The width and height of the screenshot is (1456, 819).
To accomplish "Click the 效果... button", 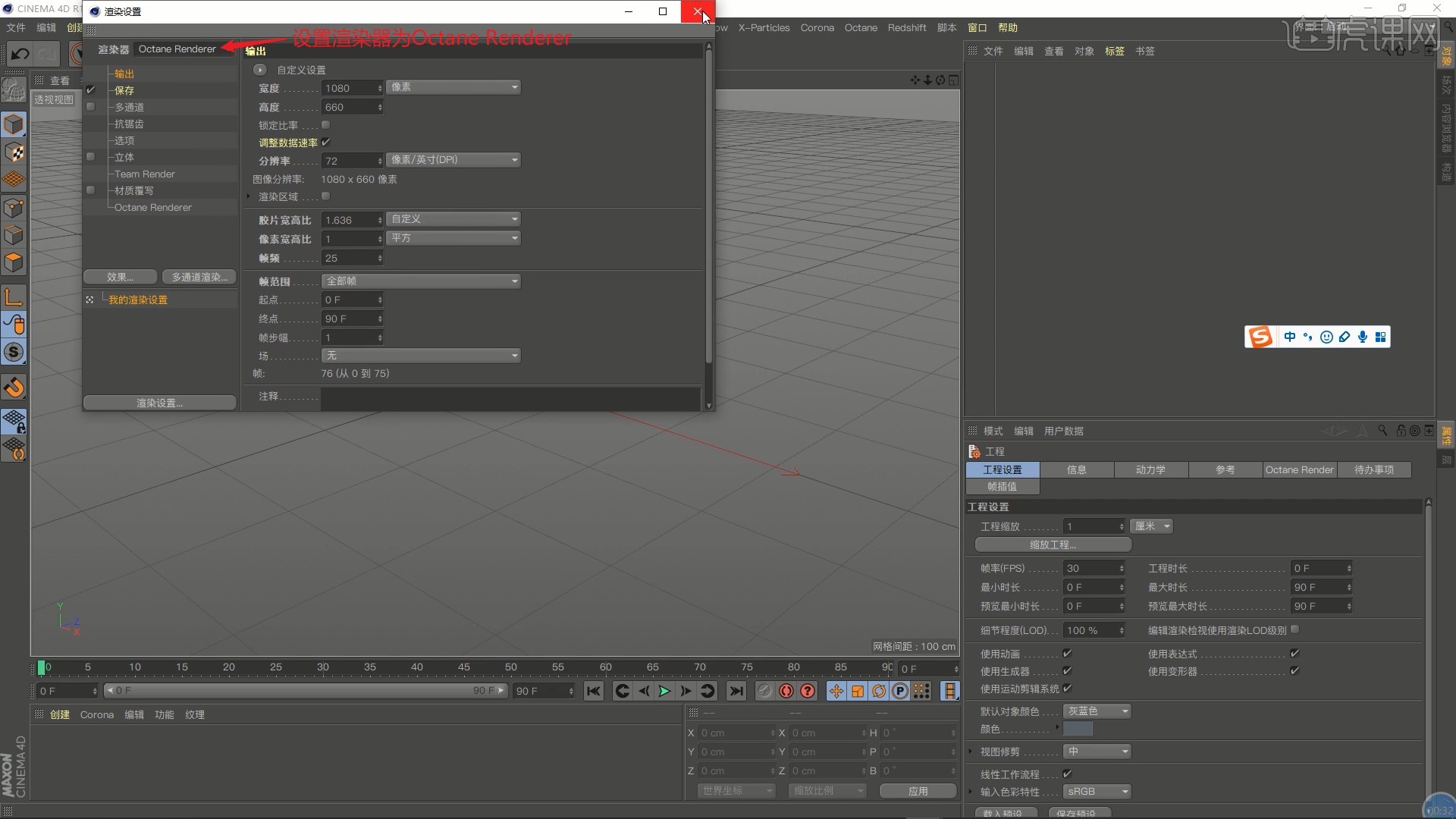I will [121, 278].
